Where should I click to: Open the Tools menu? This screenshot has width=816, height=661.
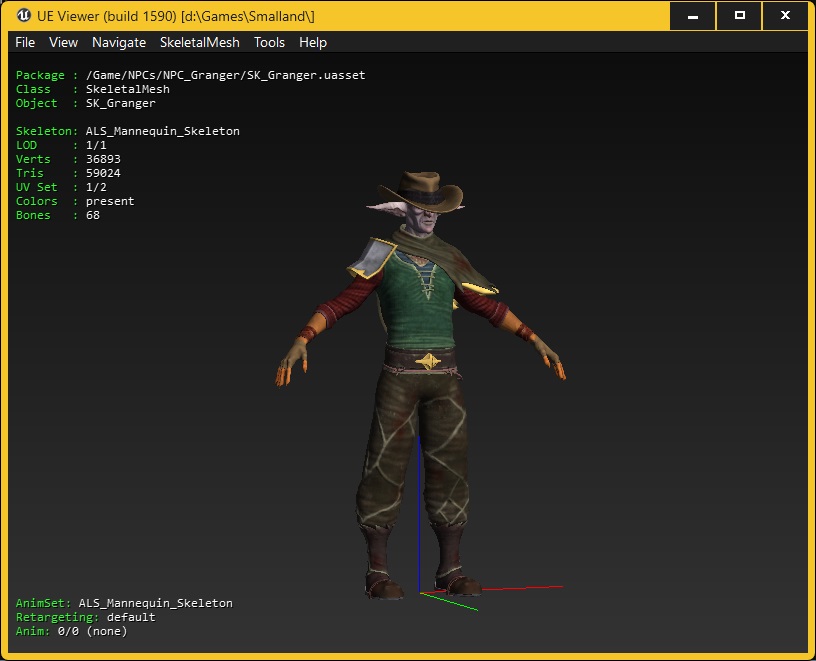click(269, 42)
